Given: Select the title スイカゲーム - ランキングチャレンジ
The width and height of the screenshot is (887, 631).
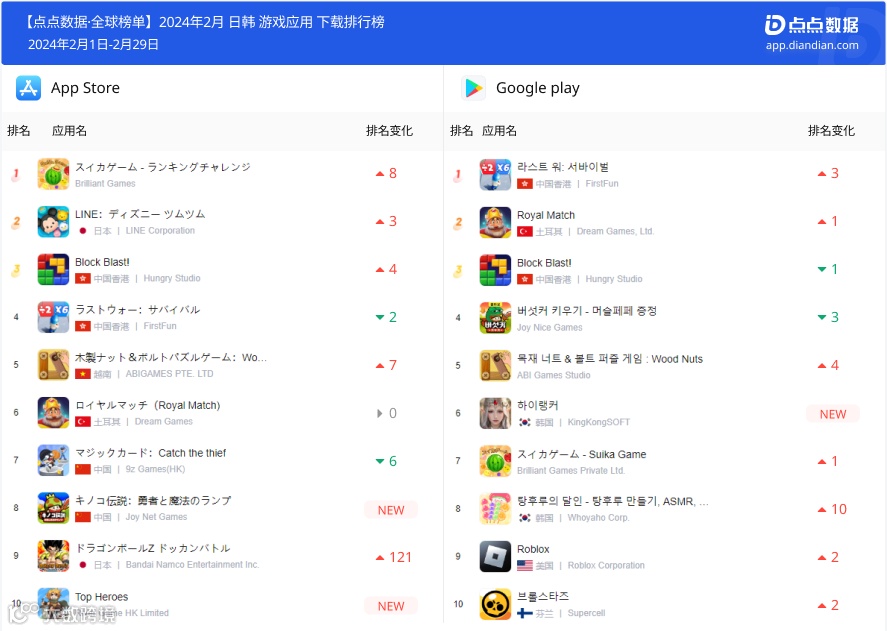Looking at the screenshot, I should click(163, 167).
